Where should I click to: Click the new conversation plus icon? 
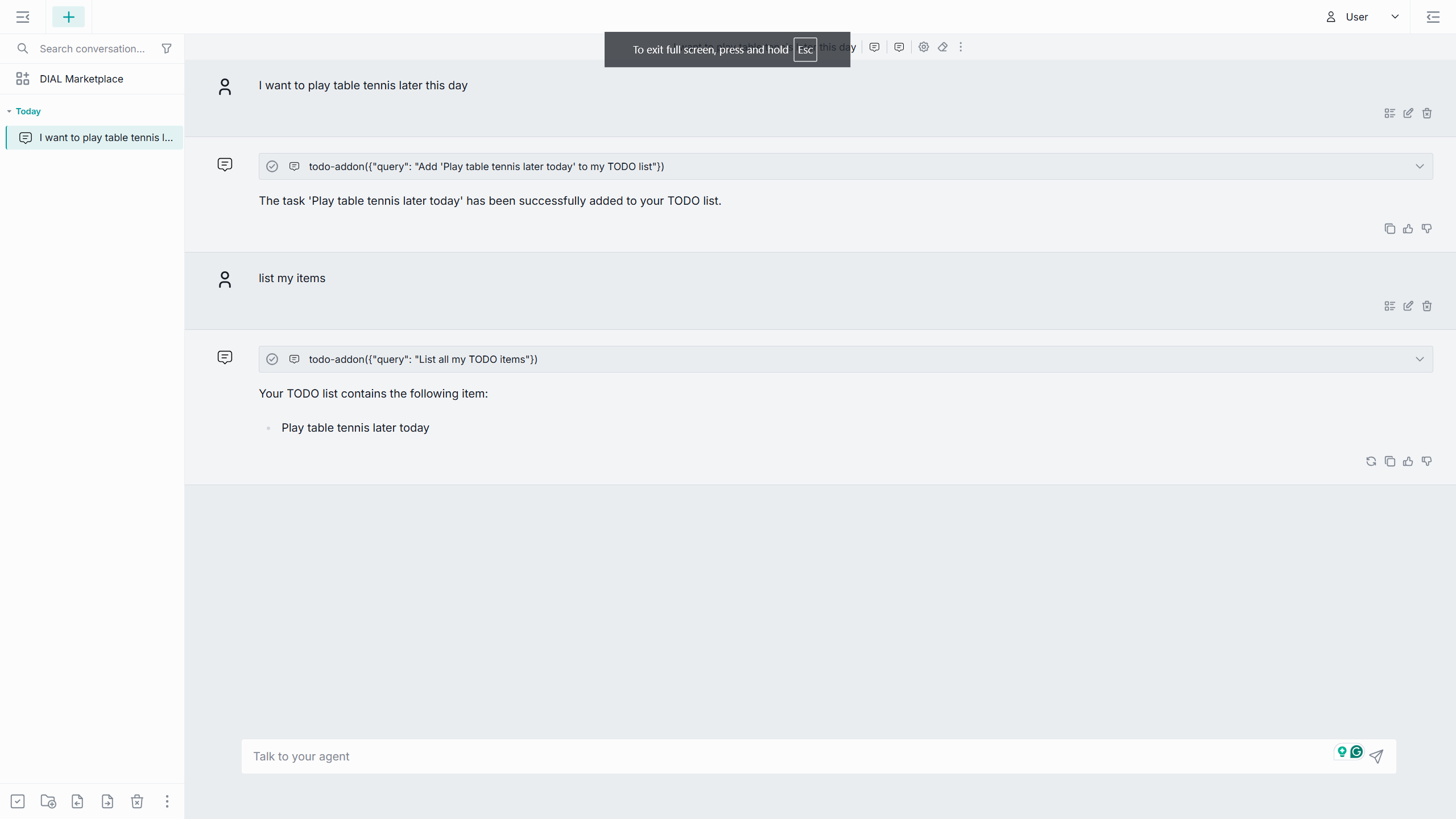[x=68, y=17]
